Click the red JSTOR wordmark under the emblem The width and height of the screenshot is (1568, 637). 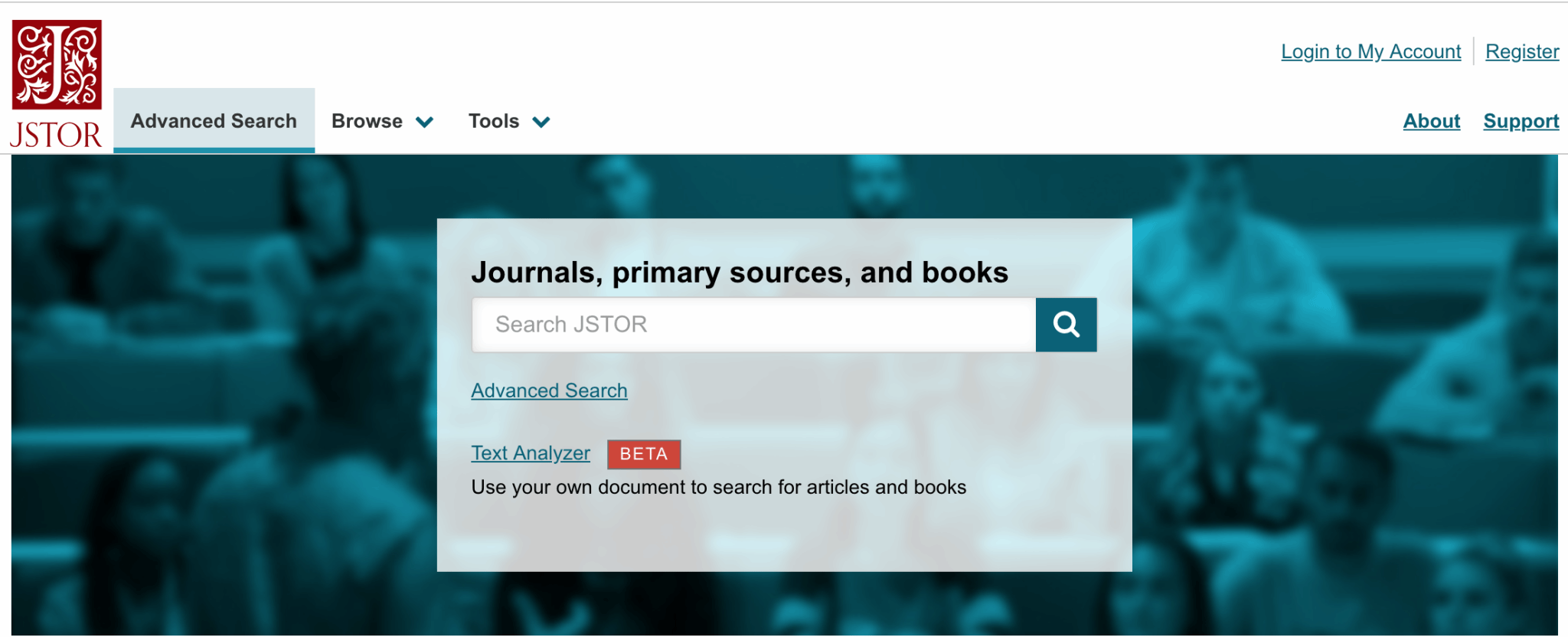coord(56,136)
